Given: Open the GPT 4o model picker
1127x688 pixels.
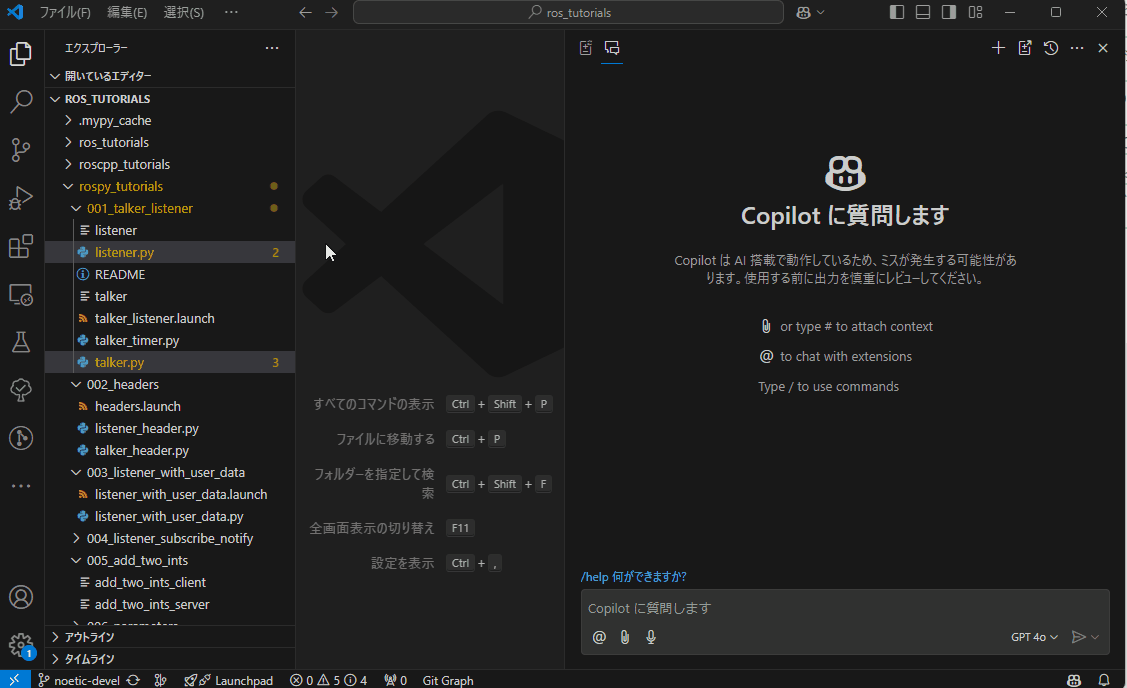Looking at the screenshot, I should (x=1034, y=637).
